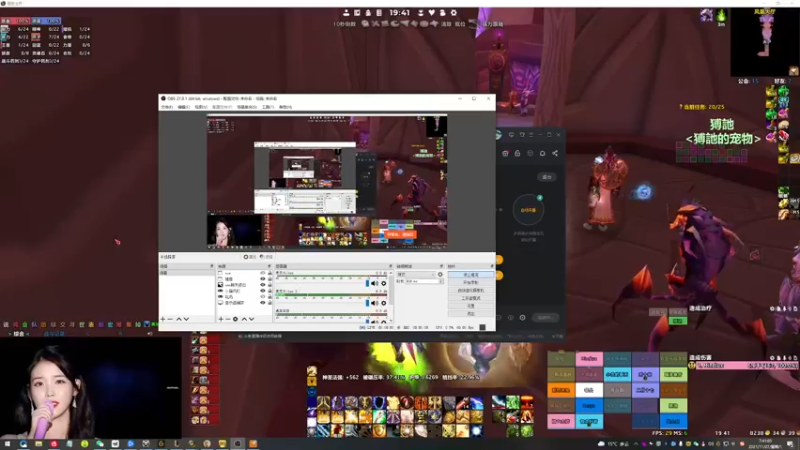Open the Windows Start menu

[7, 444]
